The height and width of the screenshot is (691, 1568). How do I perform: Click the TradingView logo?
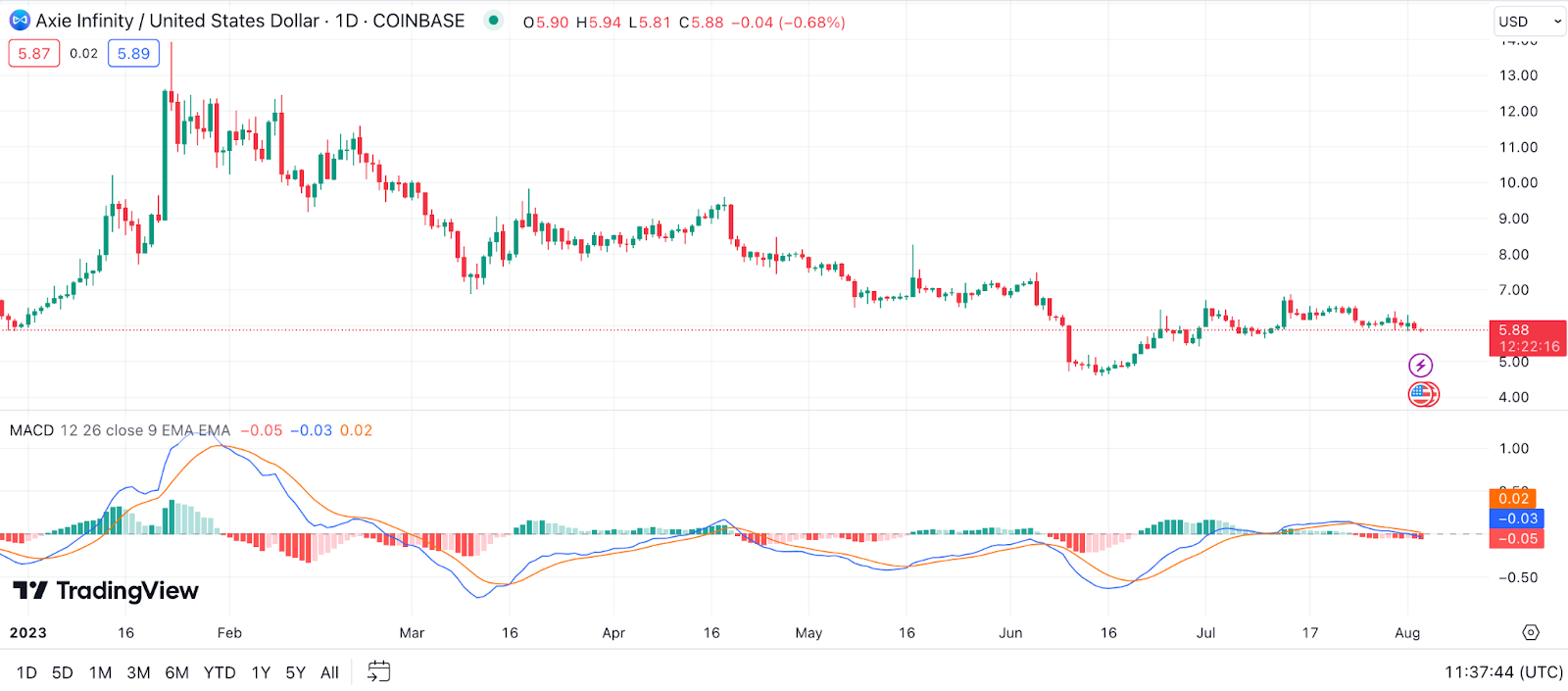click(x=106, y=590)
